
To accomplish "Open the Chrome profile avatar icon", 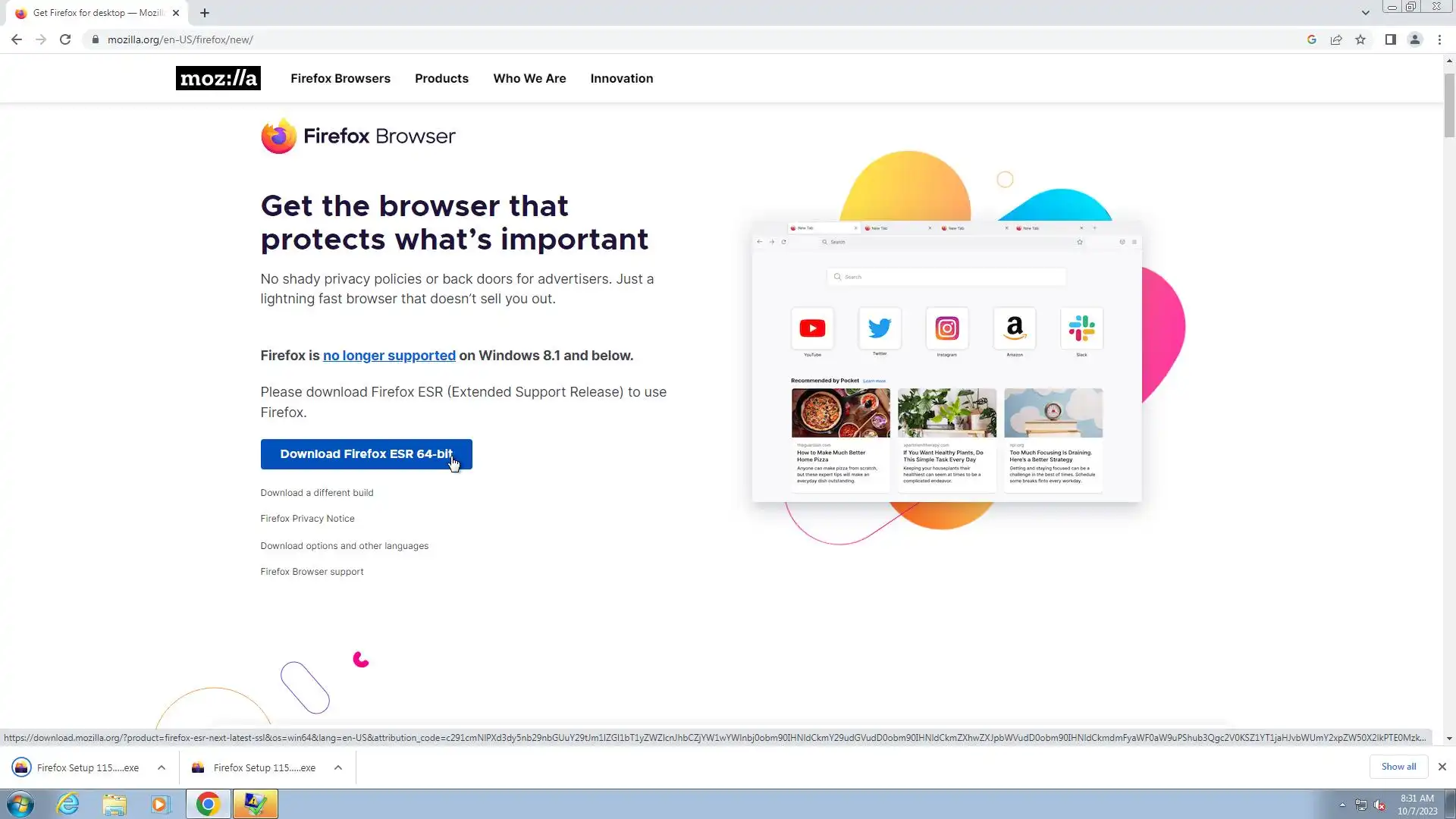I will pyautogui.click(x=1414, y=39).
